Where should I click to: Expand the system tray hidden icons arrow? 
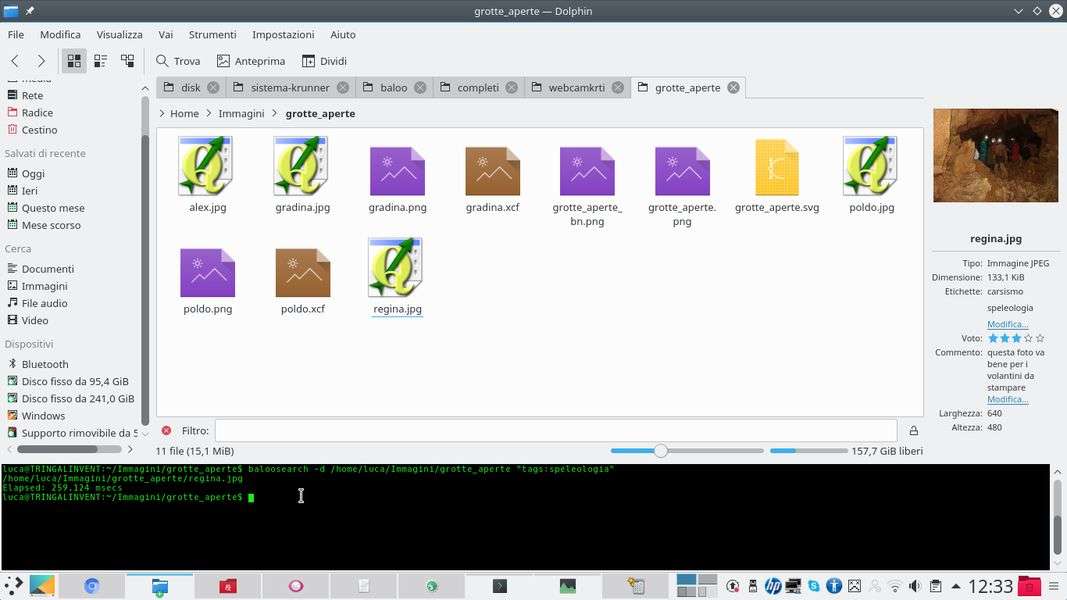point(954,586)
